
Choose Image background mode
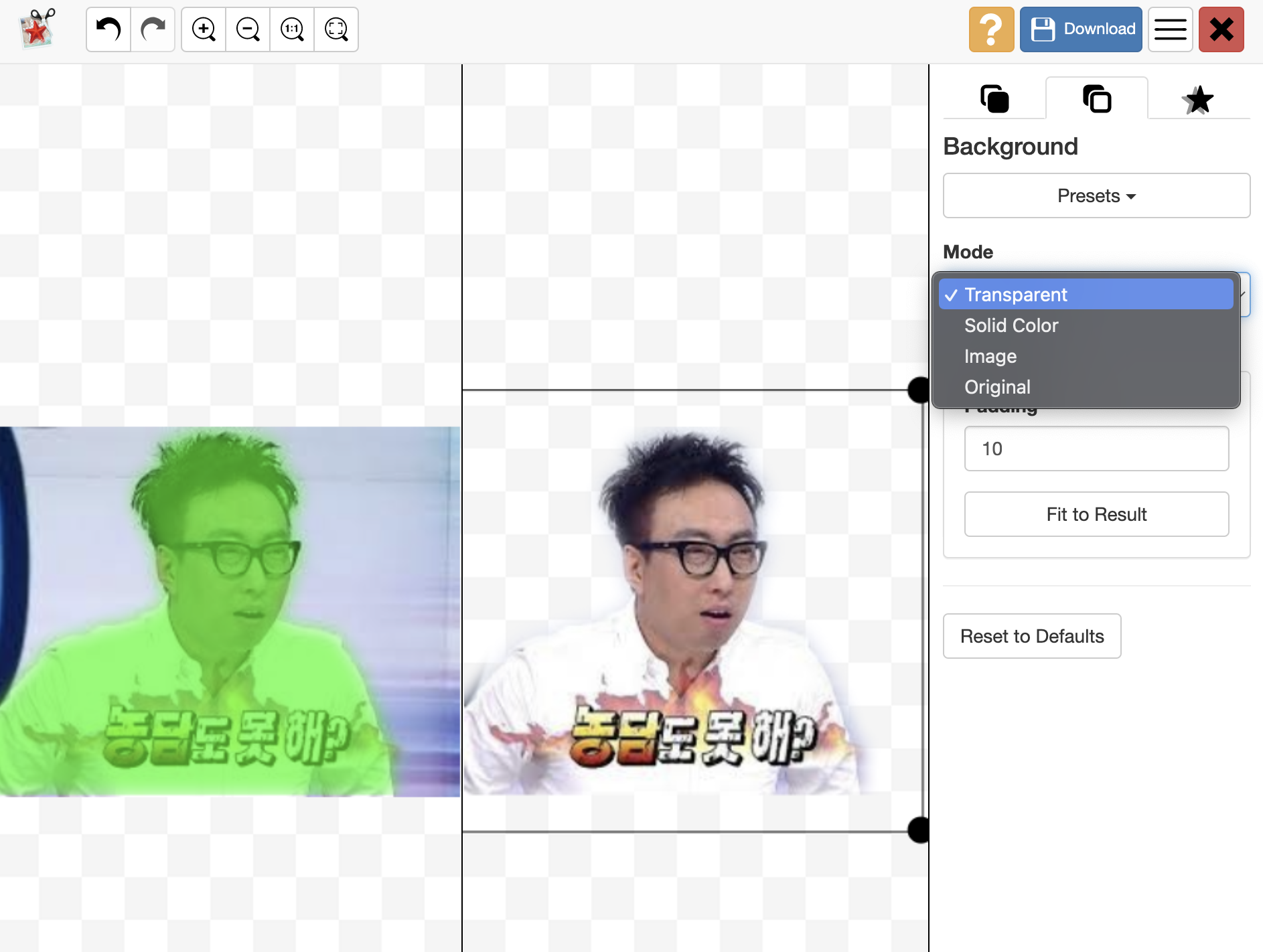1086,356
